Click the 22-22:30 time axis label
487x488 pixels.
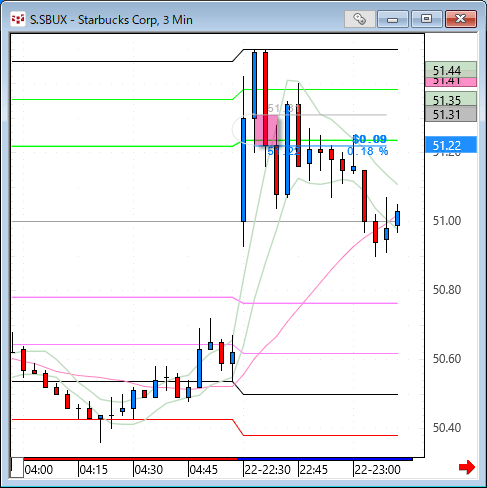point(268,470)
